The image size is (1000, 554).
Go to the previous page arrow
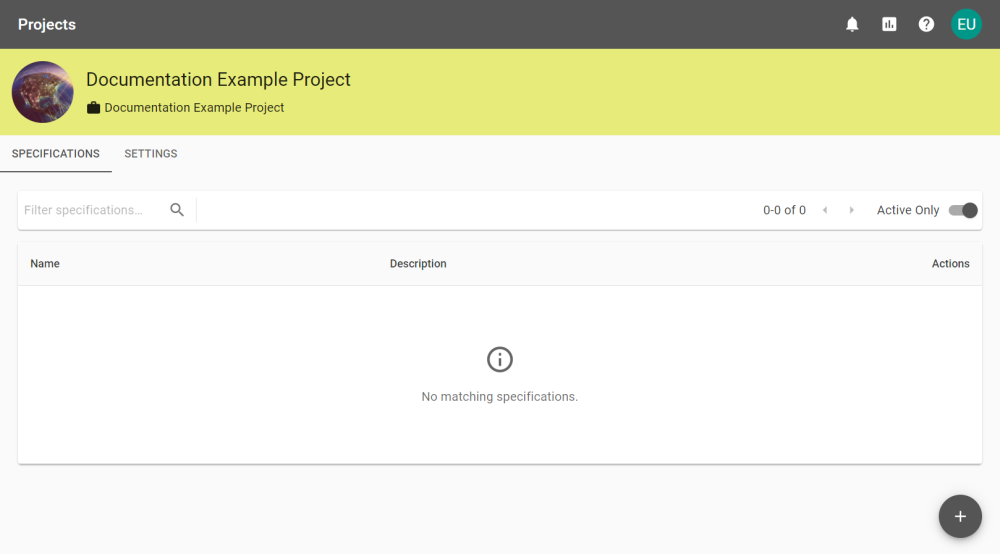pyautogui.click(x=825, y=210)
